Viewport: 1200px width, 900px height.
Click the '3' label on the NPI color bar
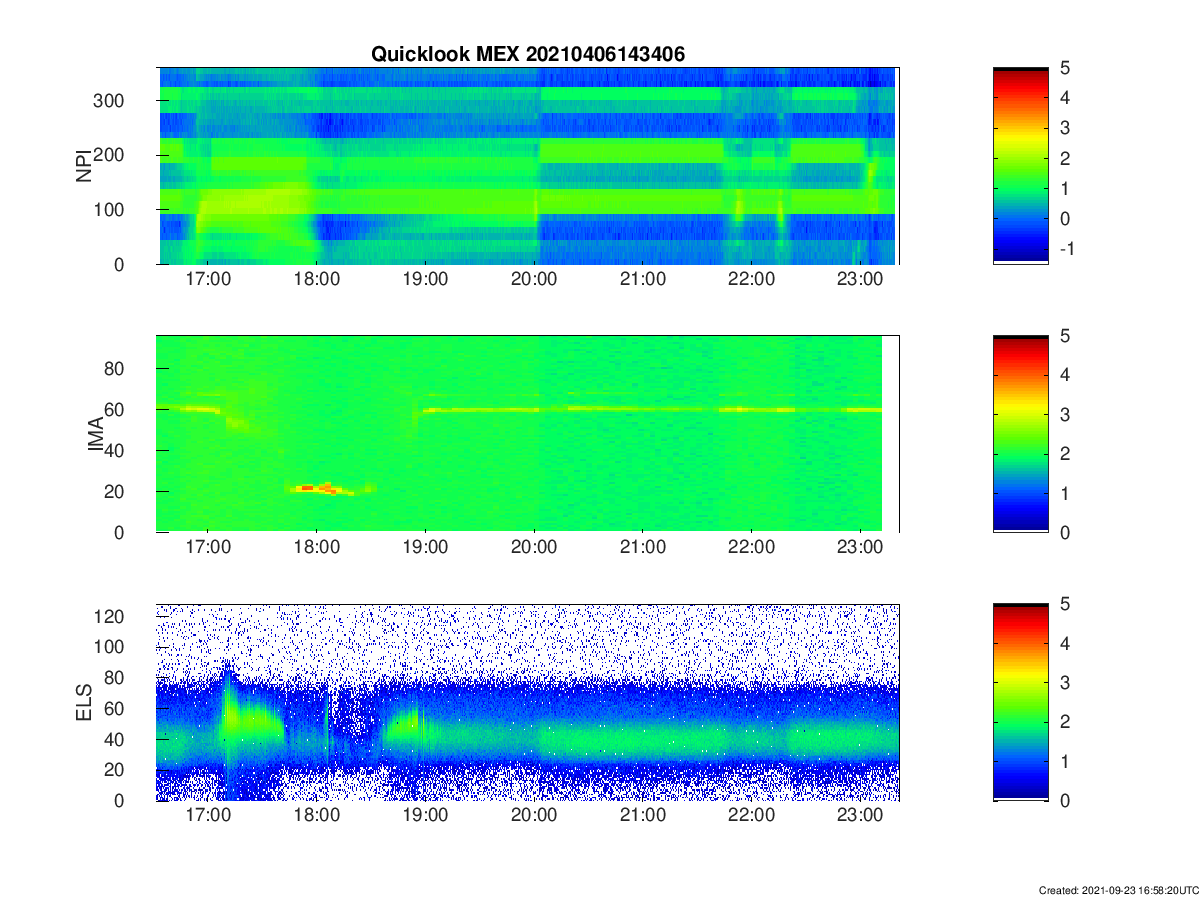[1066, 128]
